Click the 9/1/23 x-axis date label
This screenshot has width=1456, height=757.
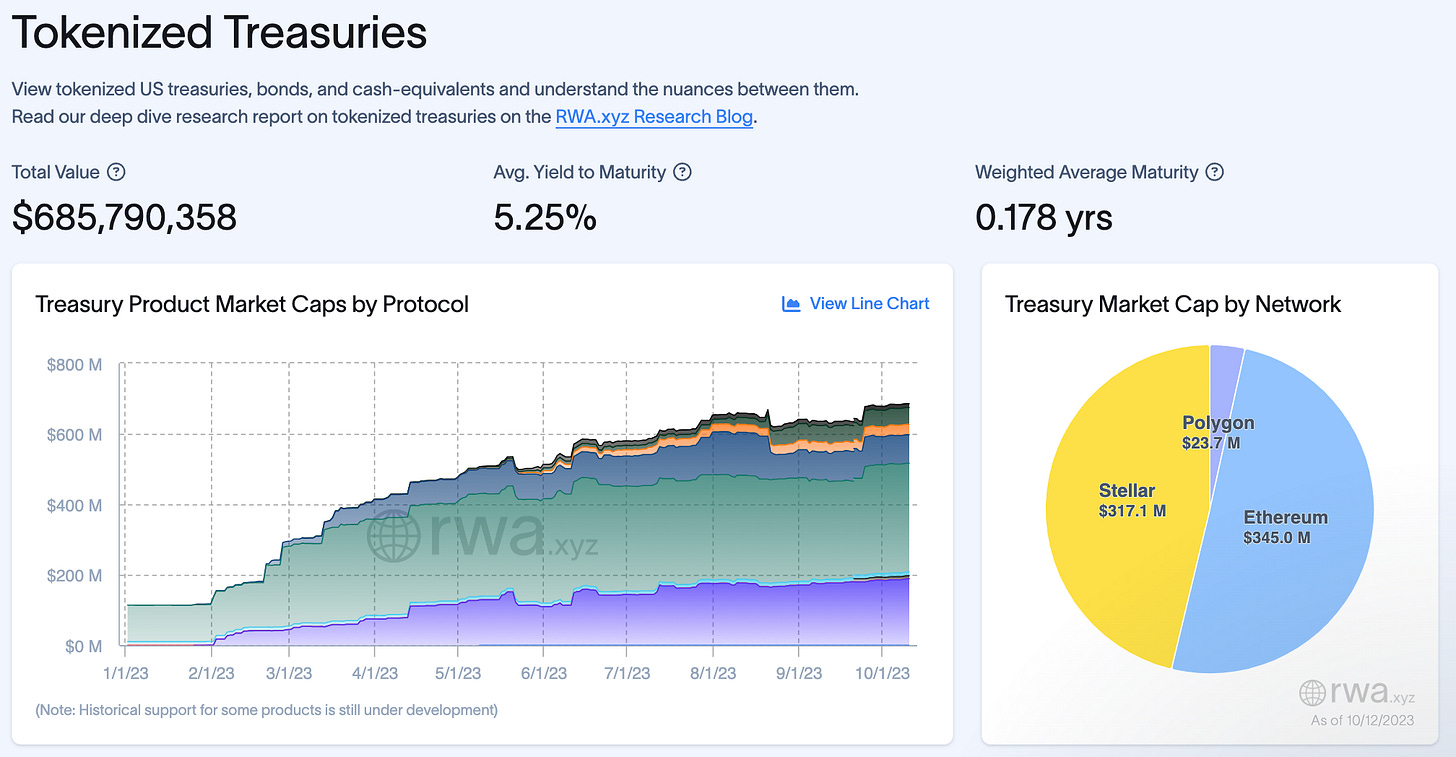(x=798, y=674)
